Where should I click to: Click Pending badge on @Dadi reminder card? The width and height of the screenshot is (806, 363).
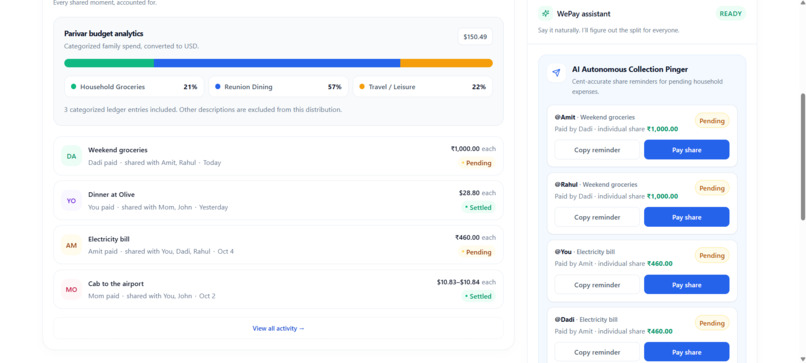[x=712, y=323]
